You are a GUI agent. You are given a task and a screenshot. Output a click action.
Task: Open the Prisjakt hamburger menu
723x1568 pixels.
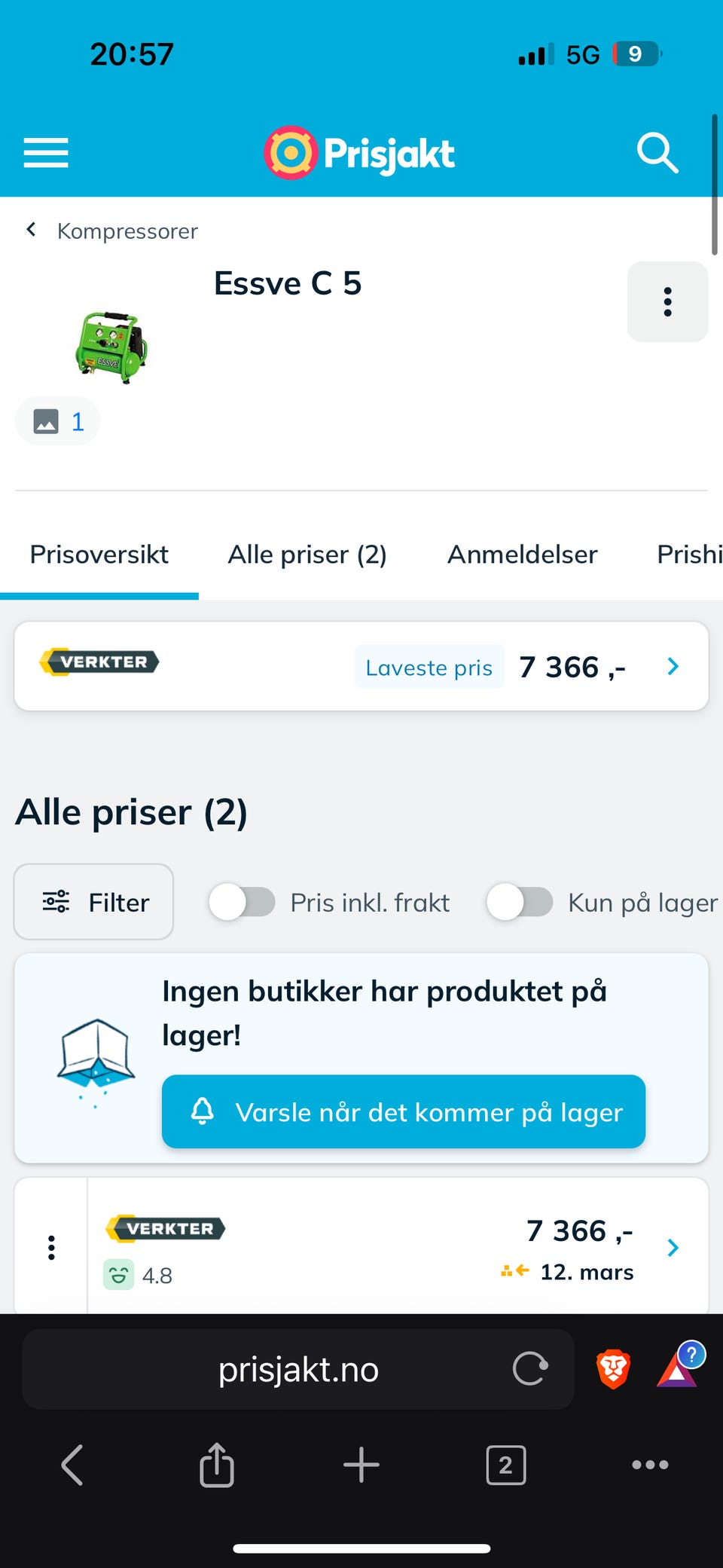pos(45,153)
